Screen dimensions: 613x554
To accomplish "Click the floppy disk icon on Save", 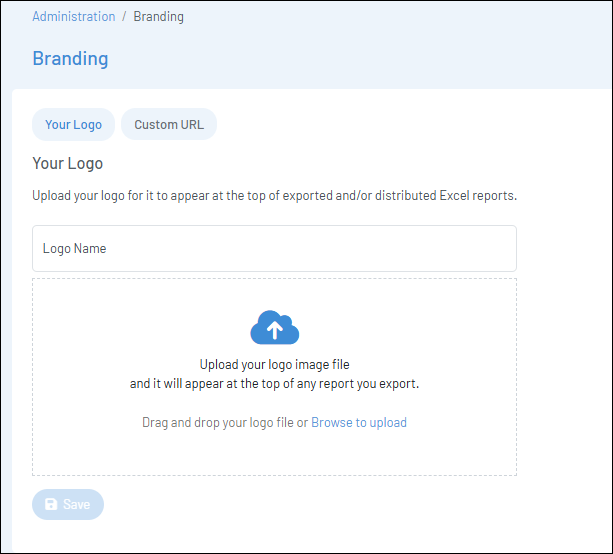I will pyautogui.click(x=51, y=505).
